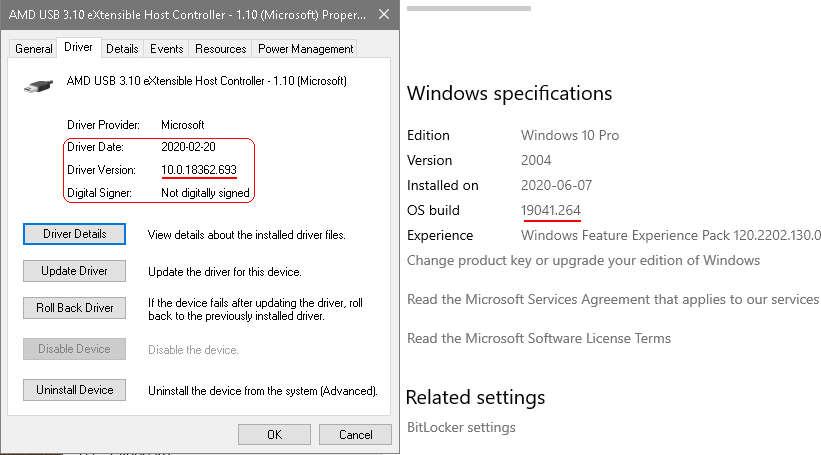Click the Windows 10 Pro edition value
This screenshot has height=455, width=821.
[570, 135]
